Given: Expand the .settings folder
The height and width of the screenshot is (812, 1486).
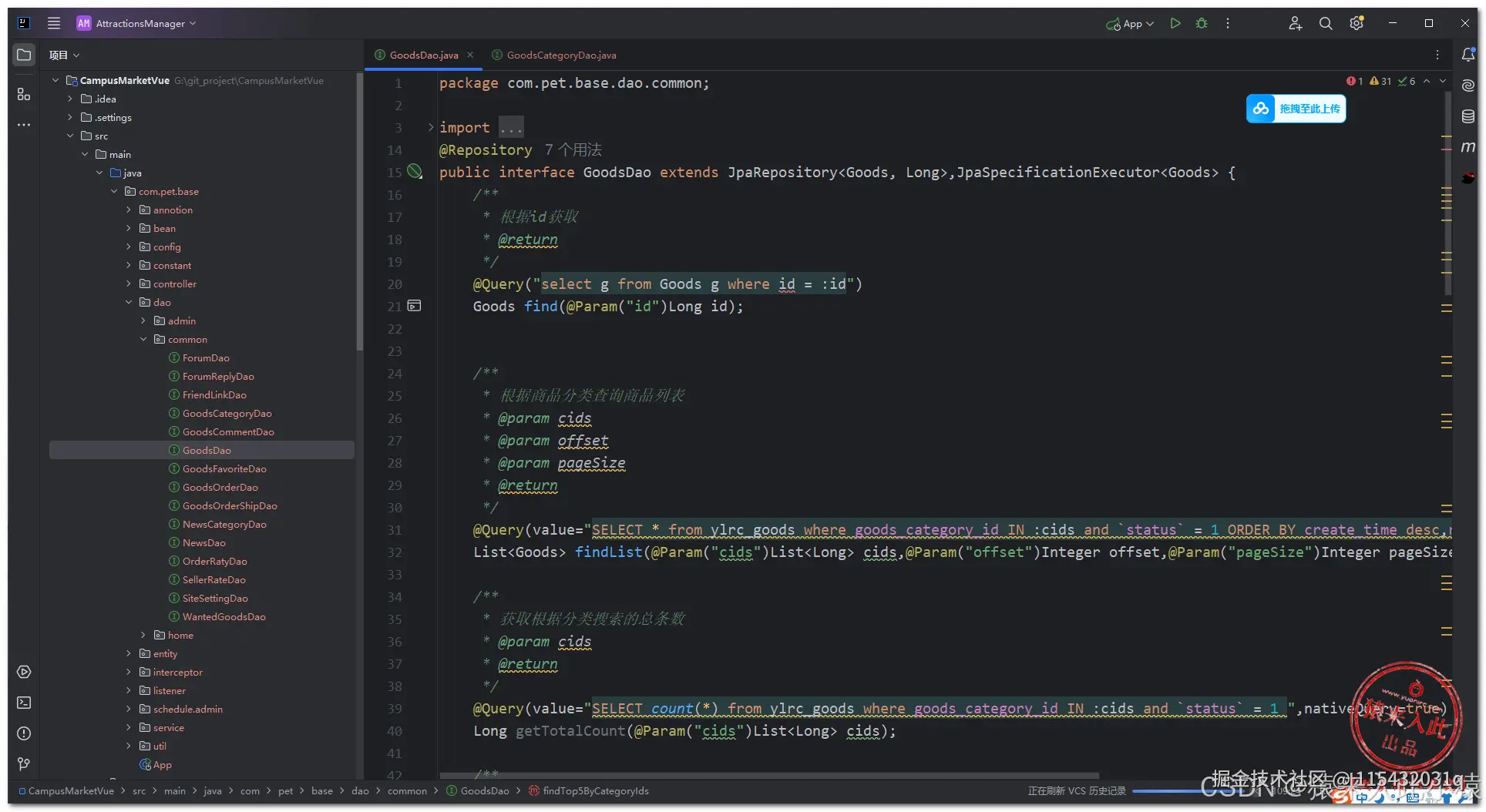Looking at the screenshot, I should point(70,117).
